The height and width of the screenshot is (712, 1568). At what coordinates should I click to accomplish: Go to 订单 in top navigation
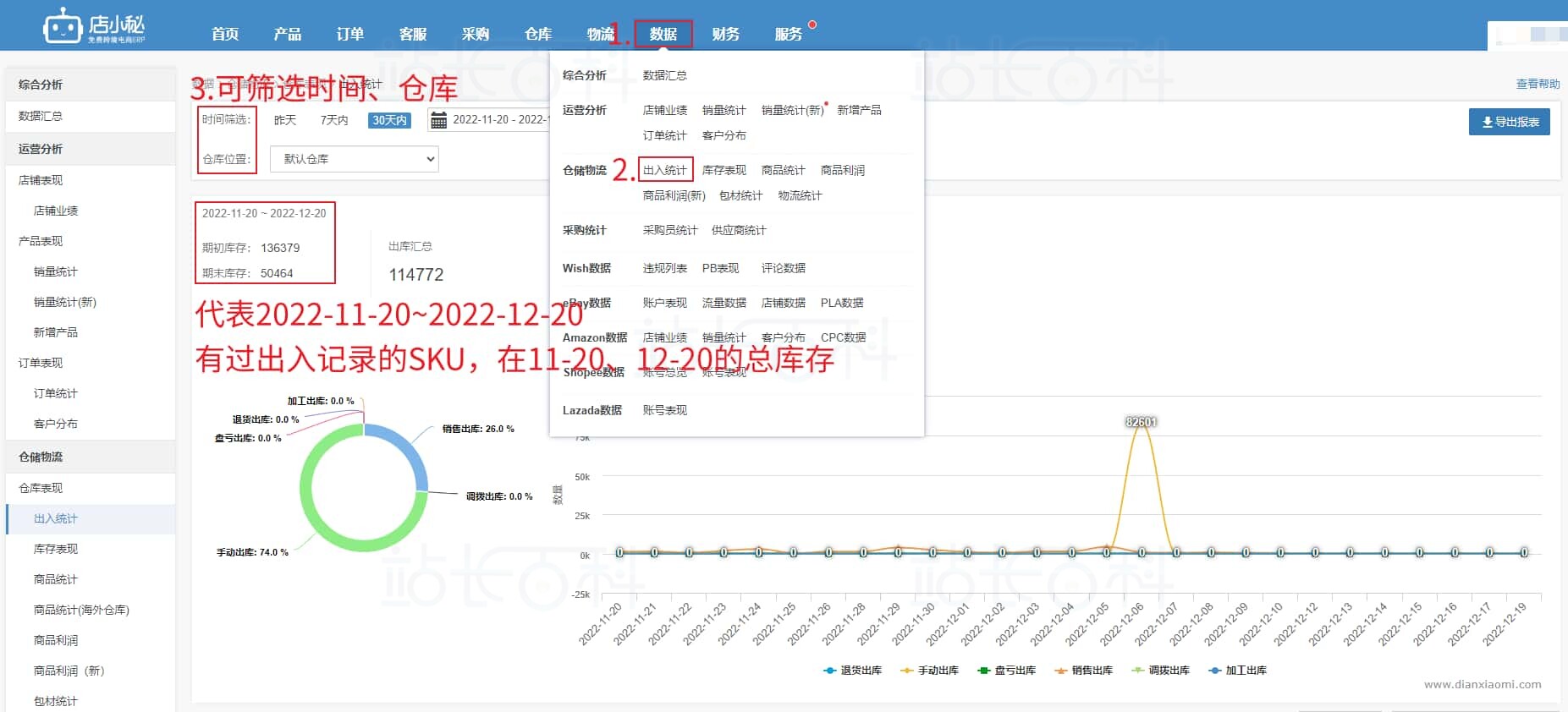349,34
